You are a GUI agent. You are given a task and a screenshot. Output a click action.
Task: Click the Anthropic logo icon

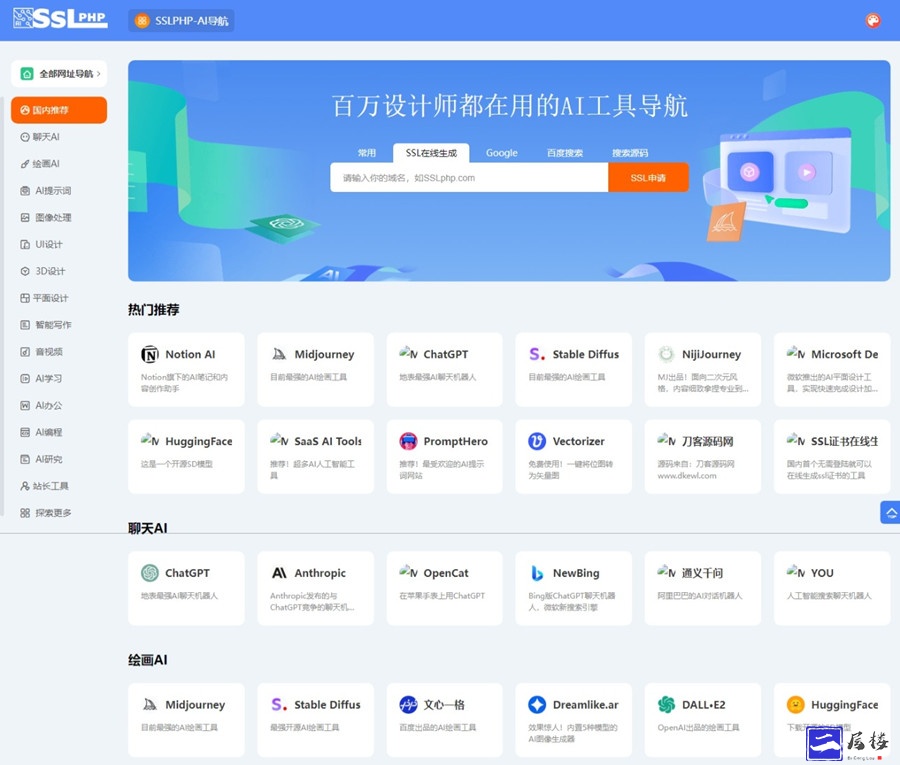279,573
